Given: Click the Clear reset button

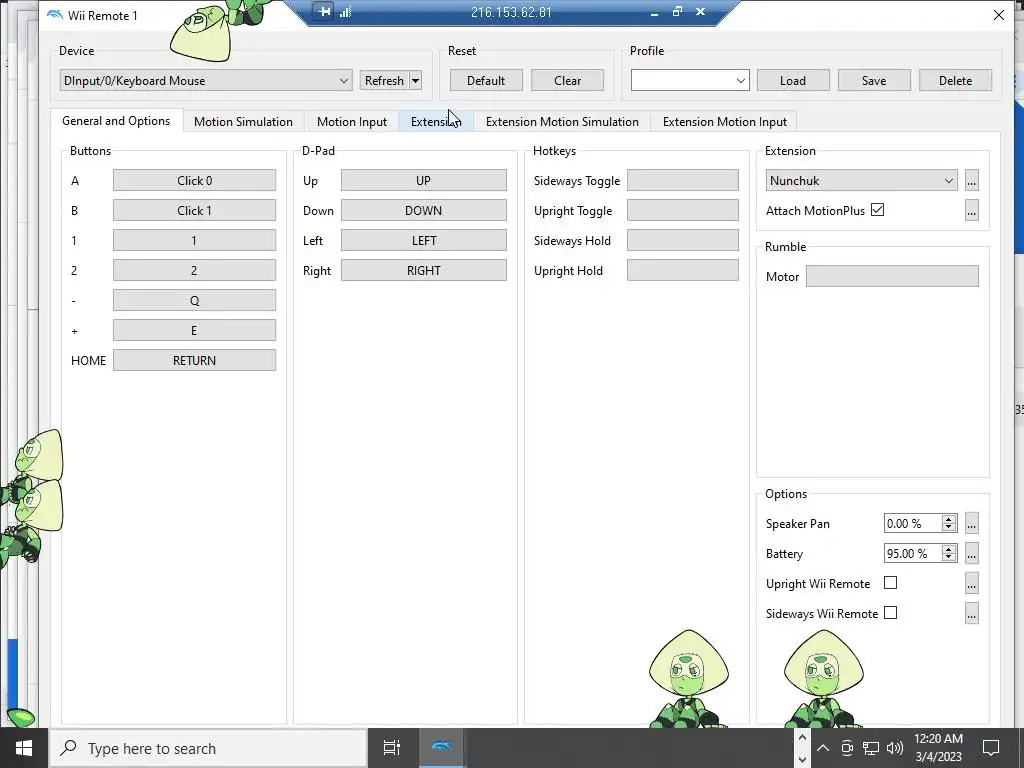Looking at the screenshot, I should pos(568,81).
